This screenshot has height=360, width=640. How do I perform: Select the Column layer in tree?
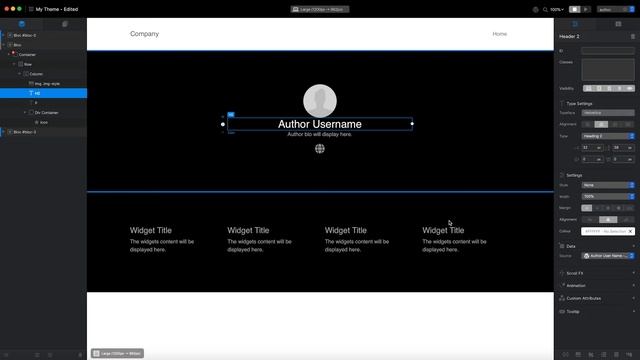pyautogui.click(x=43, y=74)
